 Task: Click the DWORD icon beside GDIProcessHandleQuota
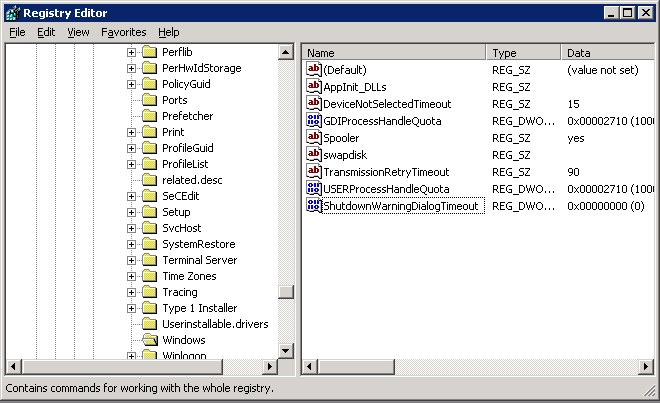pos(314,121)
